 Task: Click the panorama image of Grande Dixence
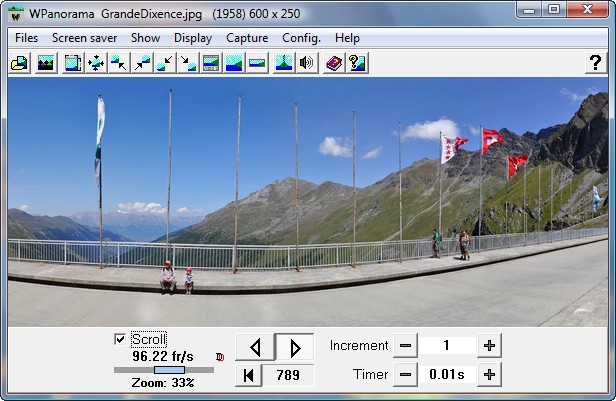(308, 202)
